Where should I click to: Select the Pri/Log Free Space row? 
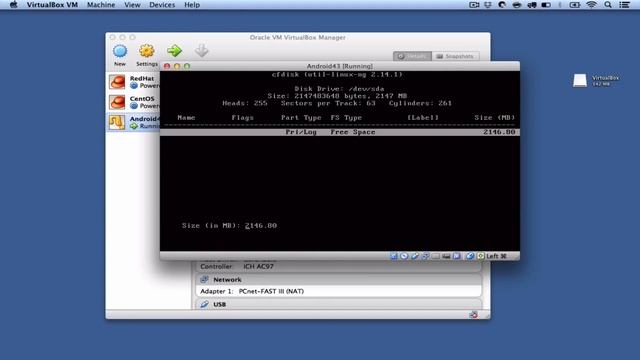[340, 132]
